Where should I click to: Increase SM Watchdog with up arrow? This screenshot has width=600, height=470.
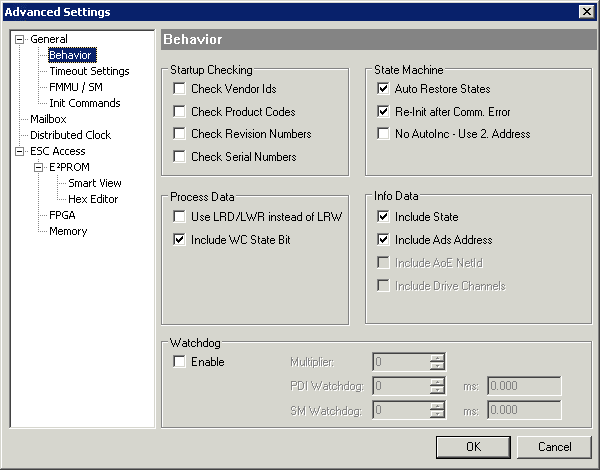click(x=437, y=406)
